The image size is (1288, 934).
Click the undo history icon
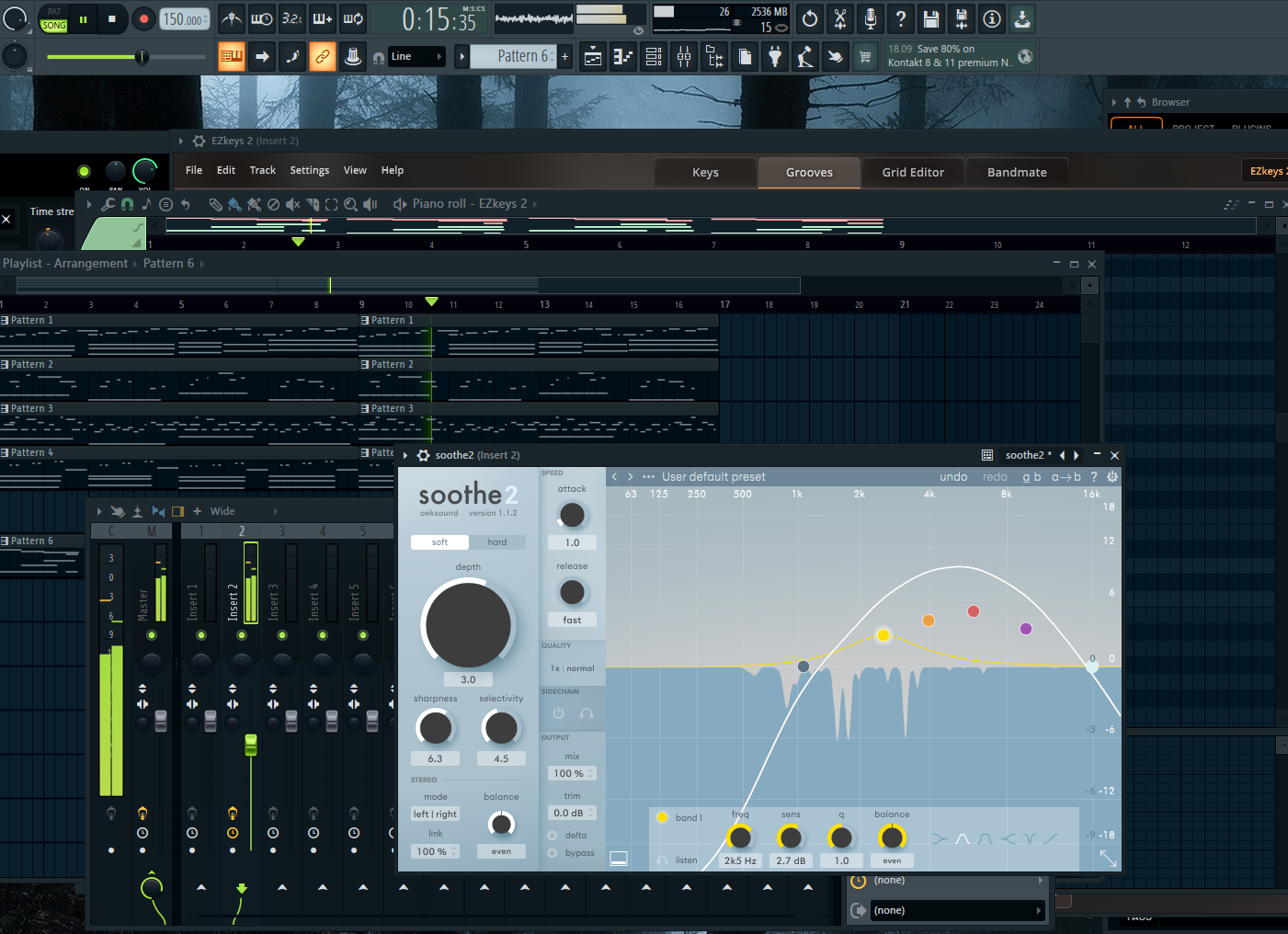809,18
